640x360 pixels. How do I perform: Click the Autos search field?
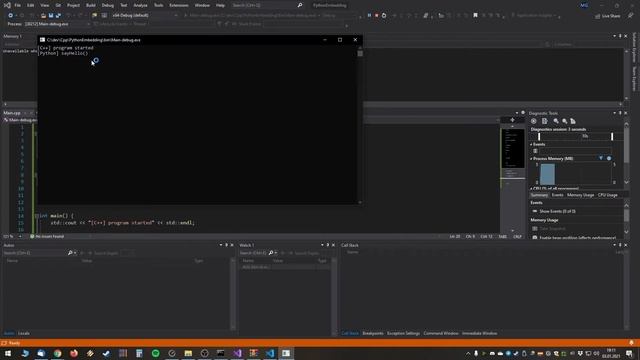[x=35, y=253]
